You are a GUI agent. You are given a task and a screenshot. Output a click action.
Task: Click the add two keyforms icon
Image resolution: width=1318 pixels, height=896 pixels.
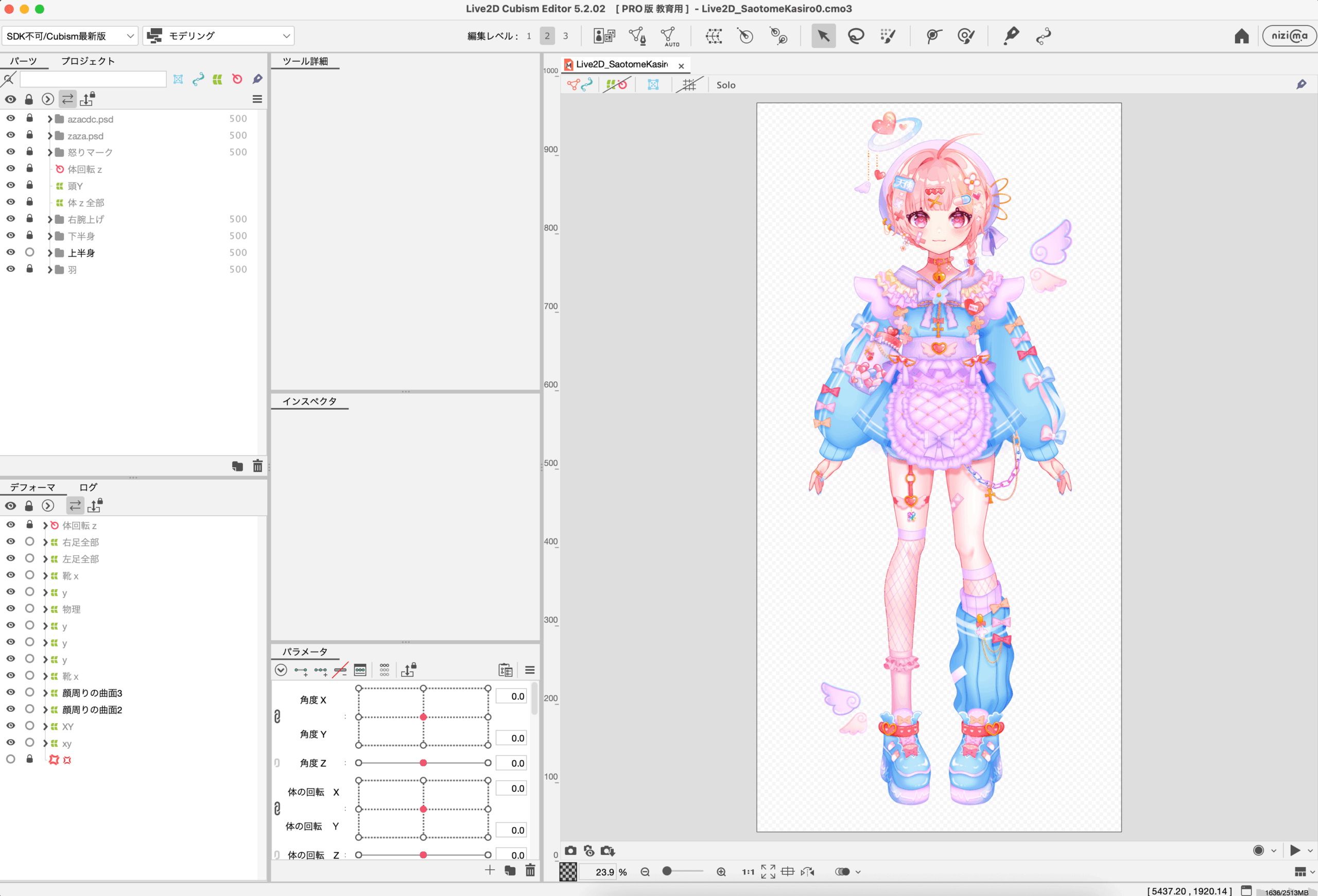(301, 671)
